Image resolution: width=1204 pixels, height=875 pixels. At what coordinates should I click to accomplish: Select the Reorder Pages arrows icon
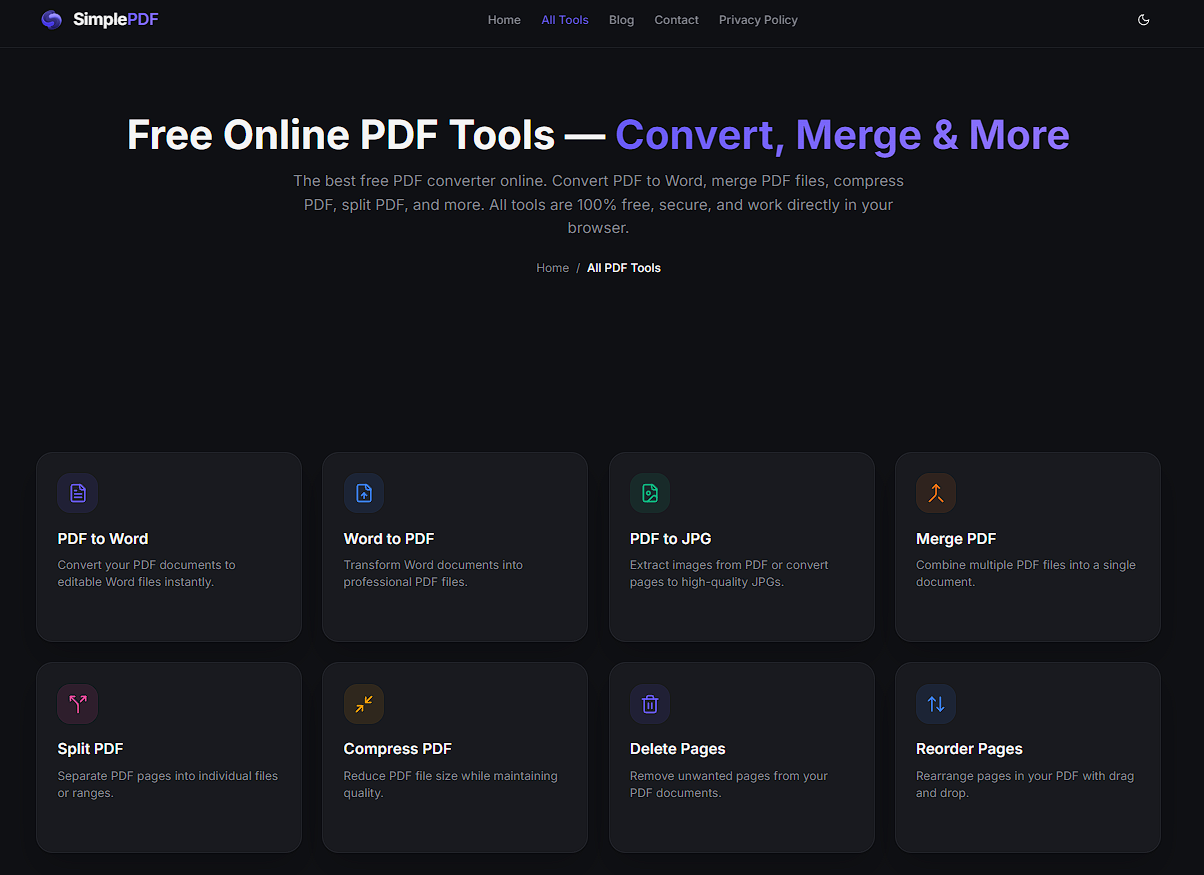[935, 703]
